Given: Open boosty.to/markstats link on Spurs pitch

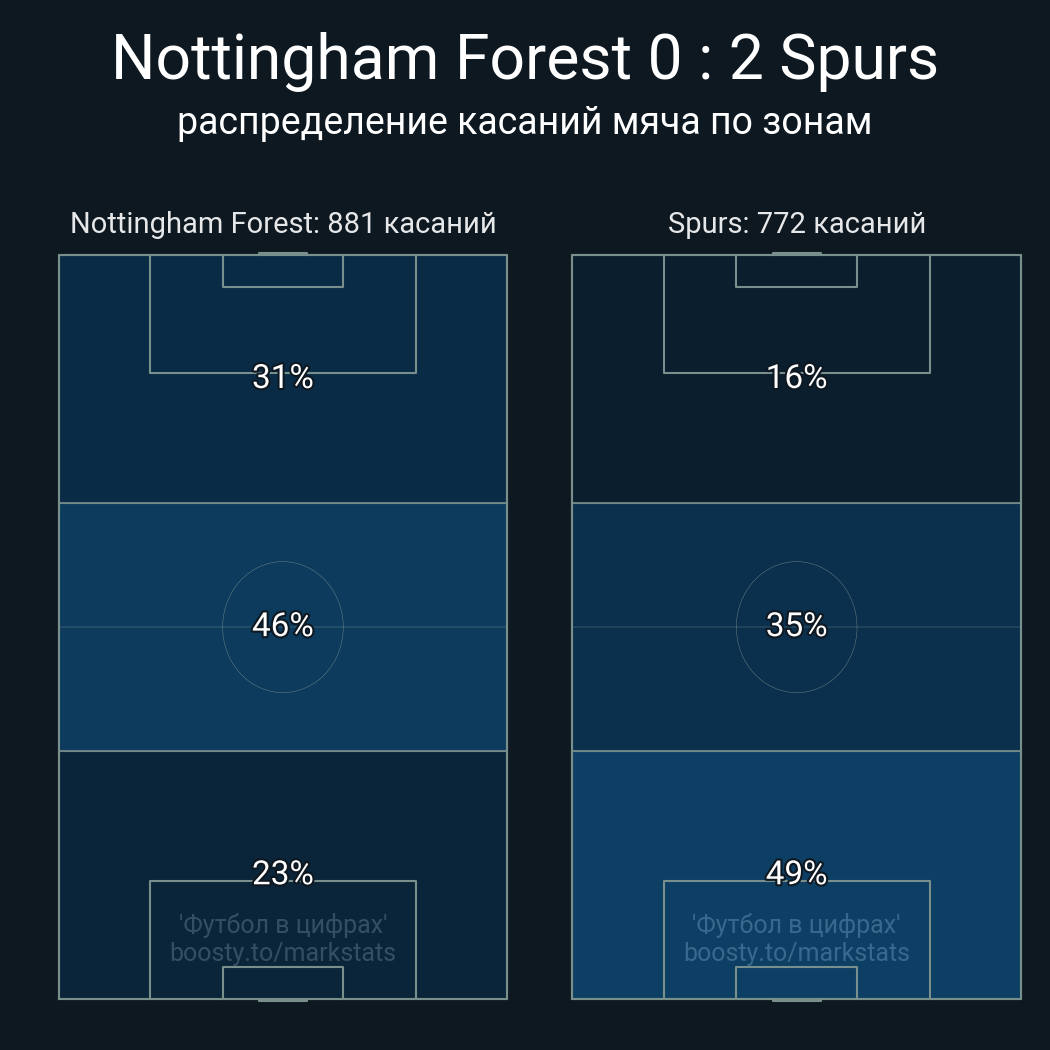Looking at the screenshot, I should [x=796, y=952].
